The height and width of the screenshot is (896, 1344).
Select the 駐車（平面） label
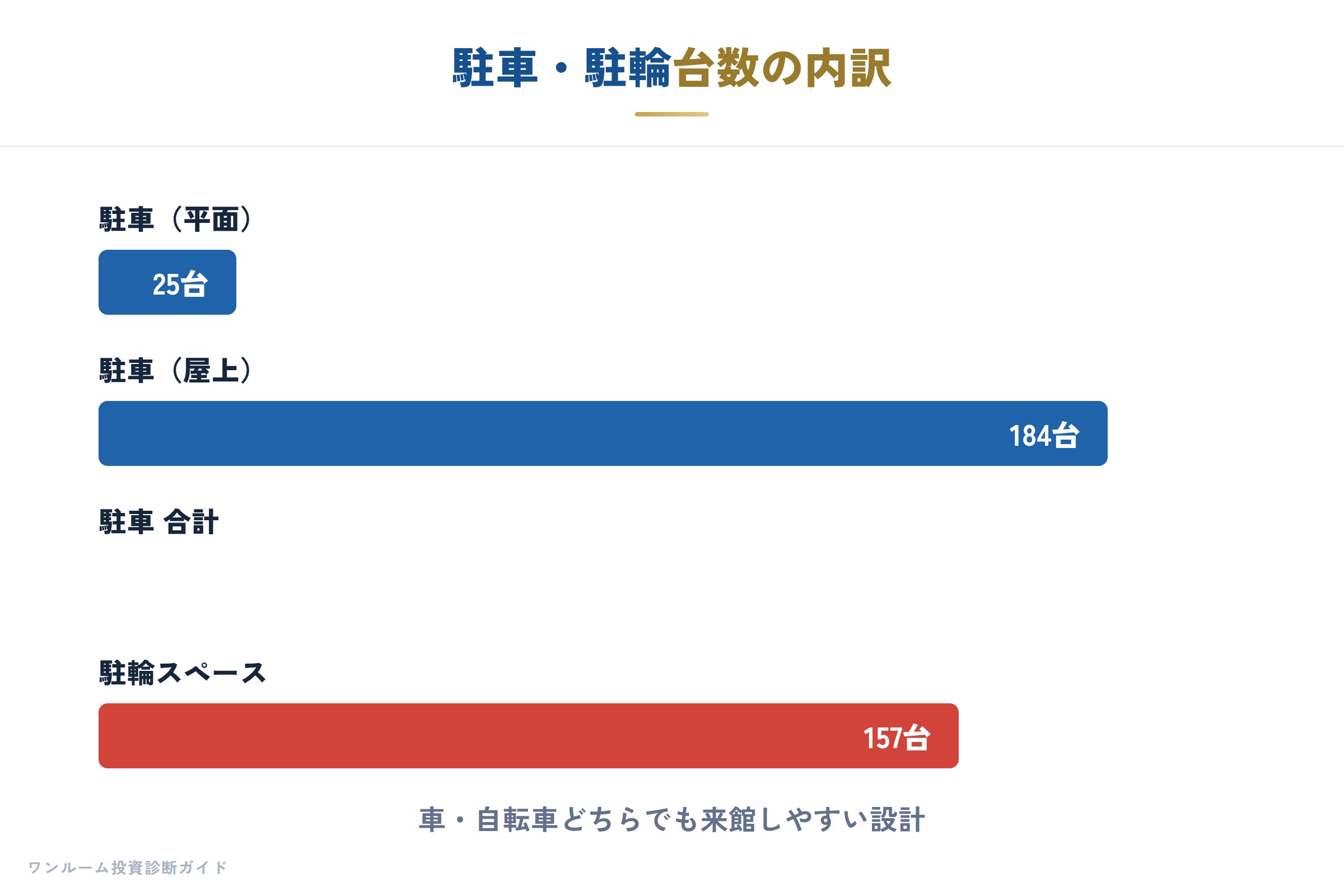click(x=176, y=220)
